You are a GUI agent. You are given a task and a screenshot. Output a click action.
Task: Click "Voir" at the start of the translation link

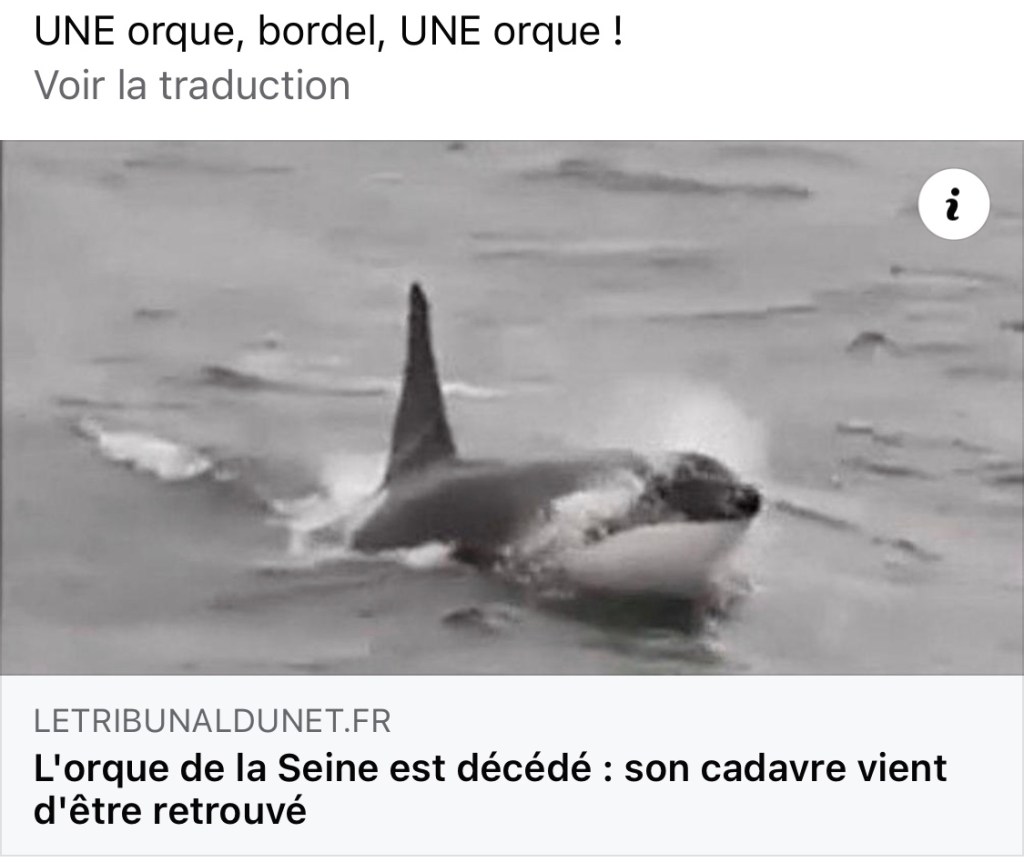(x=69, y=86)
